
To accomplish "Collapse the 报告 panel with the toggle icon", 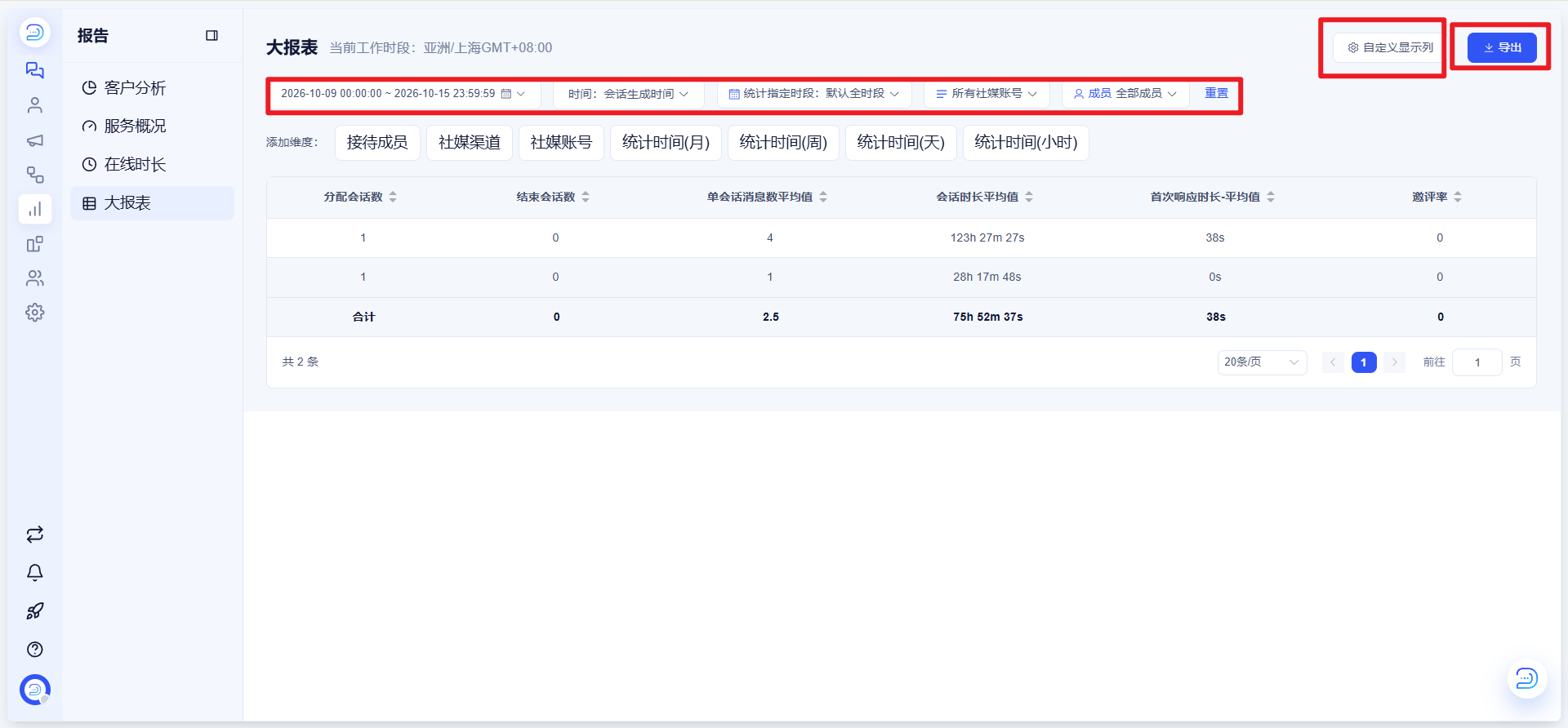I will point(212,35).
